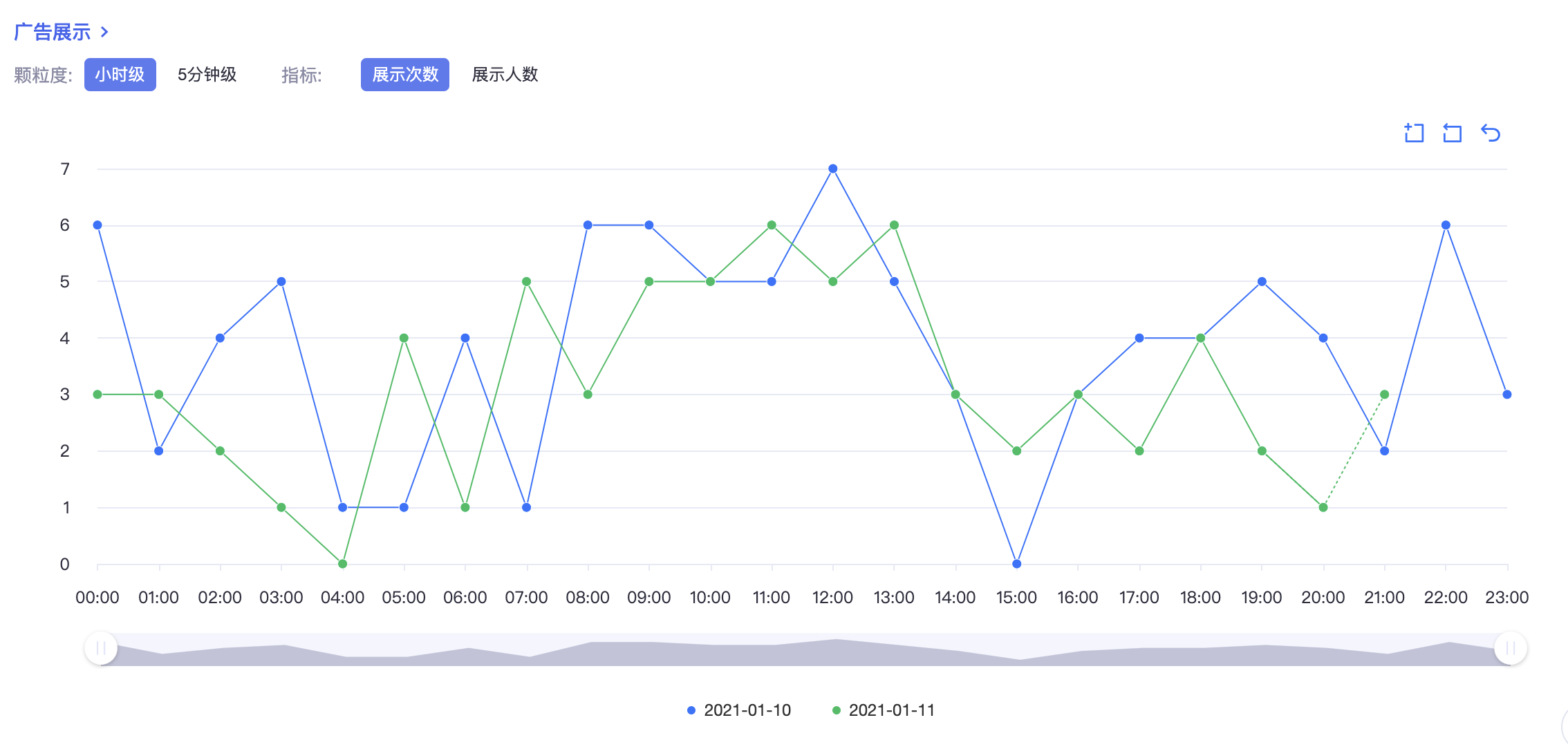
Task: Click the 00:00 x-axis label
Action: (x=97, y=598)
